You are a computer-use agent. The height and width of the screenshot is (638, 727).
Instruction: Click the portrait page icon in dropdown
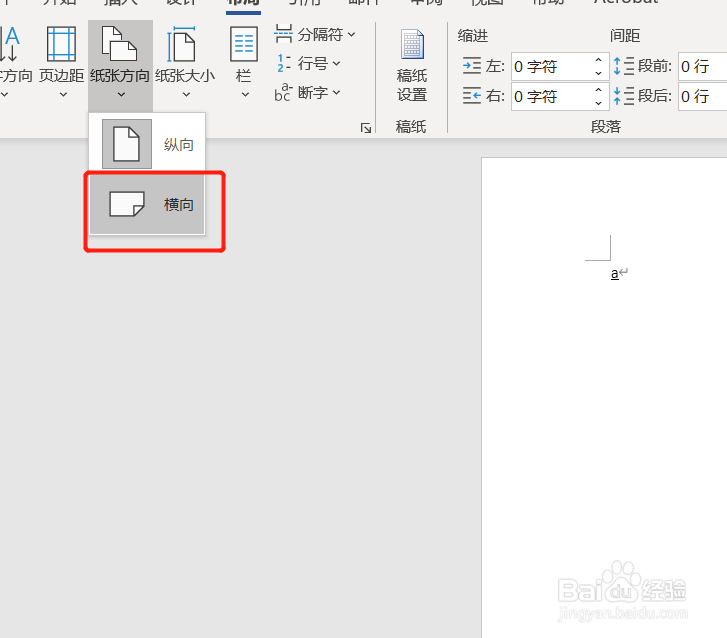[127, 144]
